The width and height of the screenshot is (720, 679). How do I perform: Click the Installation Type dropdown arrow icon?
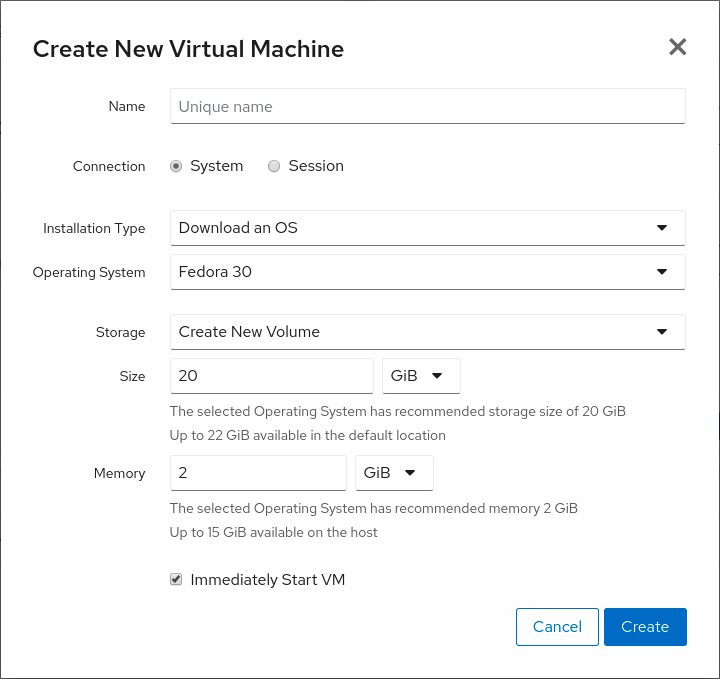(x=661, y=228)
